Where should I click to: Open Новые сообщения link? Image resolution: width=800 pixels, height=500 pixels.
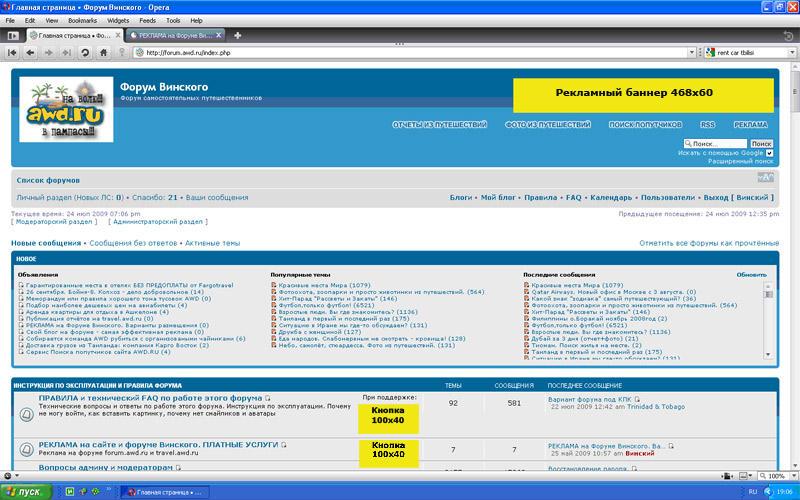pos(46,243)
